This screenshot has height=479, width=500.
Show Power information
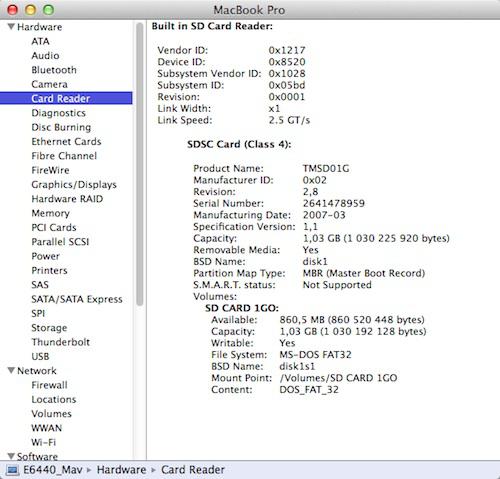(x=45, y=256)
